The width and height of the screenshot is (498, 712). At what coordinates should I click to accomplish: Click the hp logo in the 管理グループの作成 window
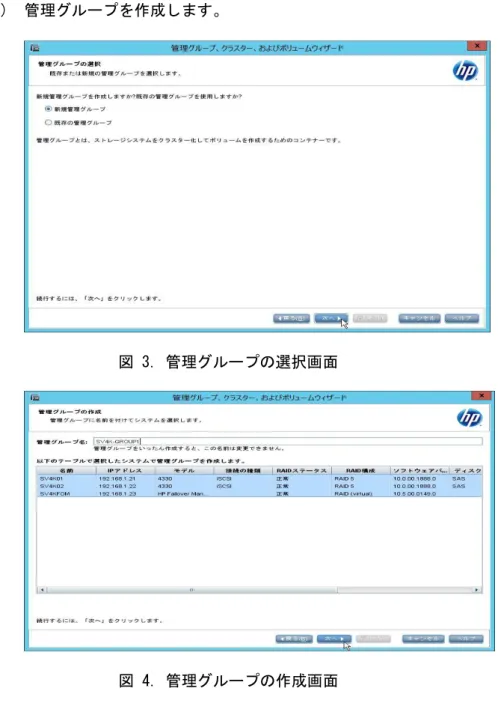(469, 418)
